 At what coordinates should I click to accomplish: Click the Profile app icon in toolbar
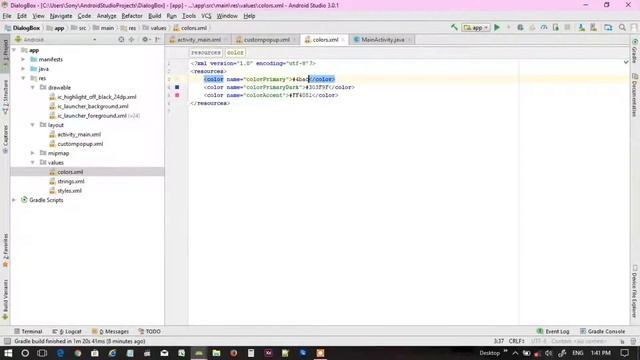(544, 27)
